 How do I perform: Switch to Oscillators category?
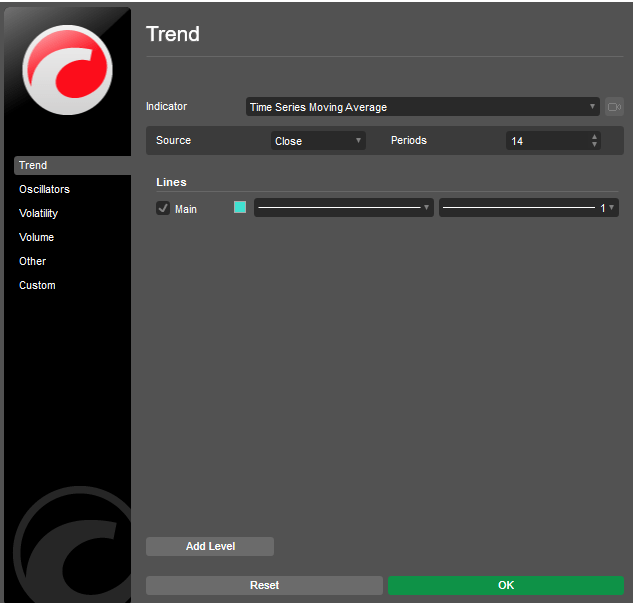[44, 189]
